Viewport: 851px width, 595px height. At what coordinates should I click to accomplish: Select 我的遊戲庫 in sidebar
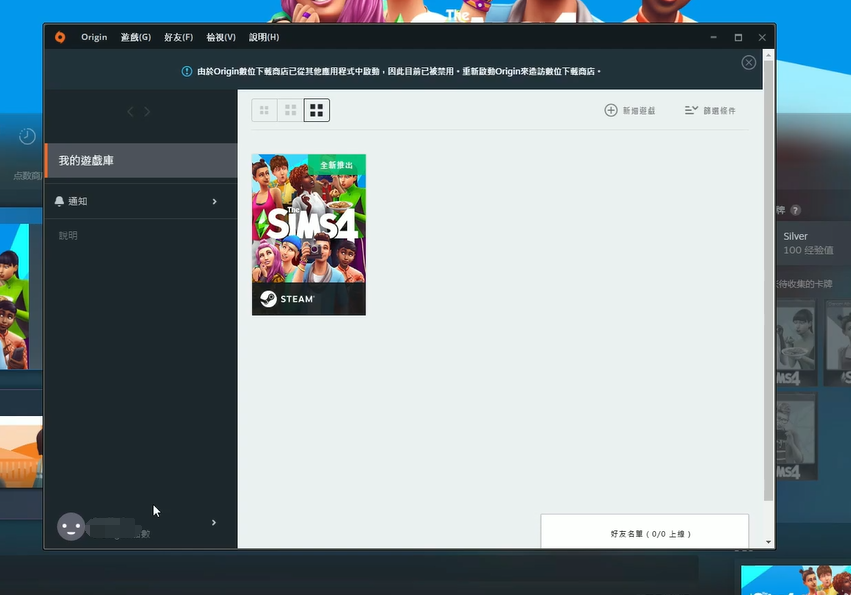click(x=141, y=161)
